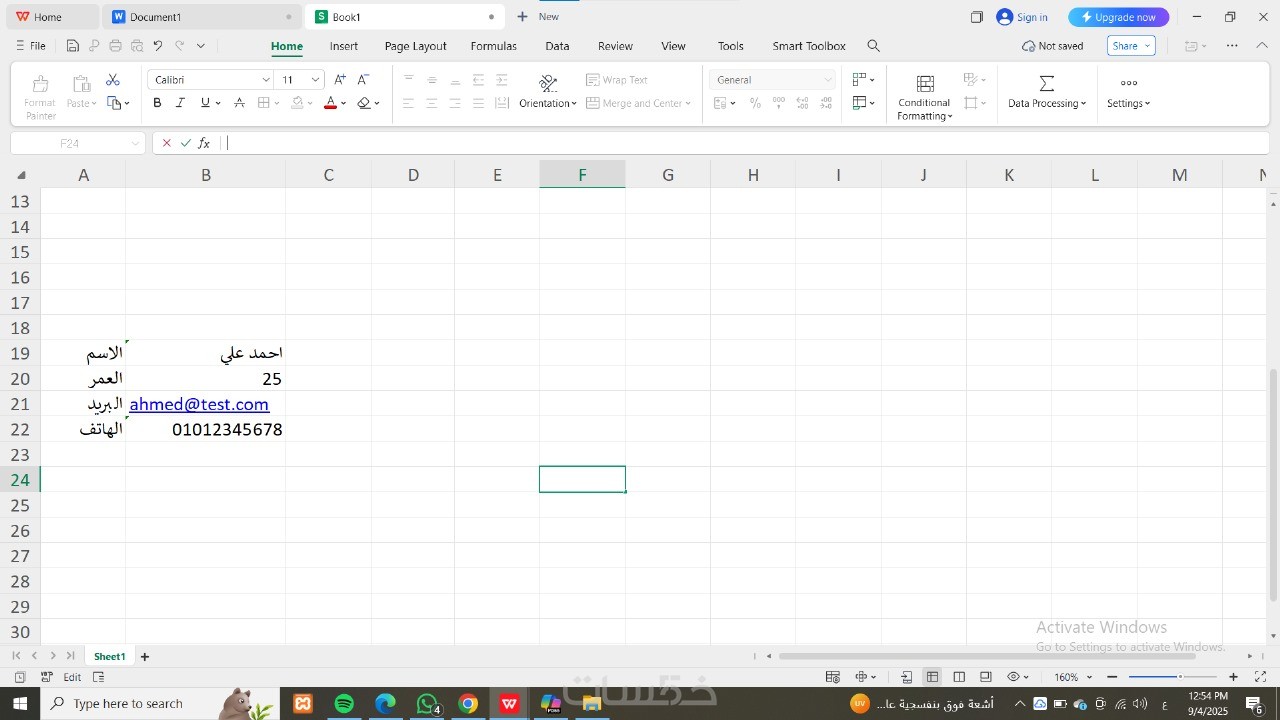Click the red font color swatch
The width and height of the screenshot is (1280, 720).
click(x=330, y=103)
